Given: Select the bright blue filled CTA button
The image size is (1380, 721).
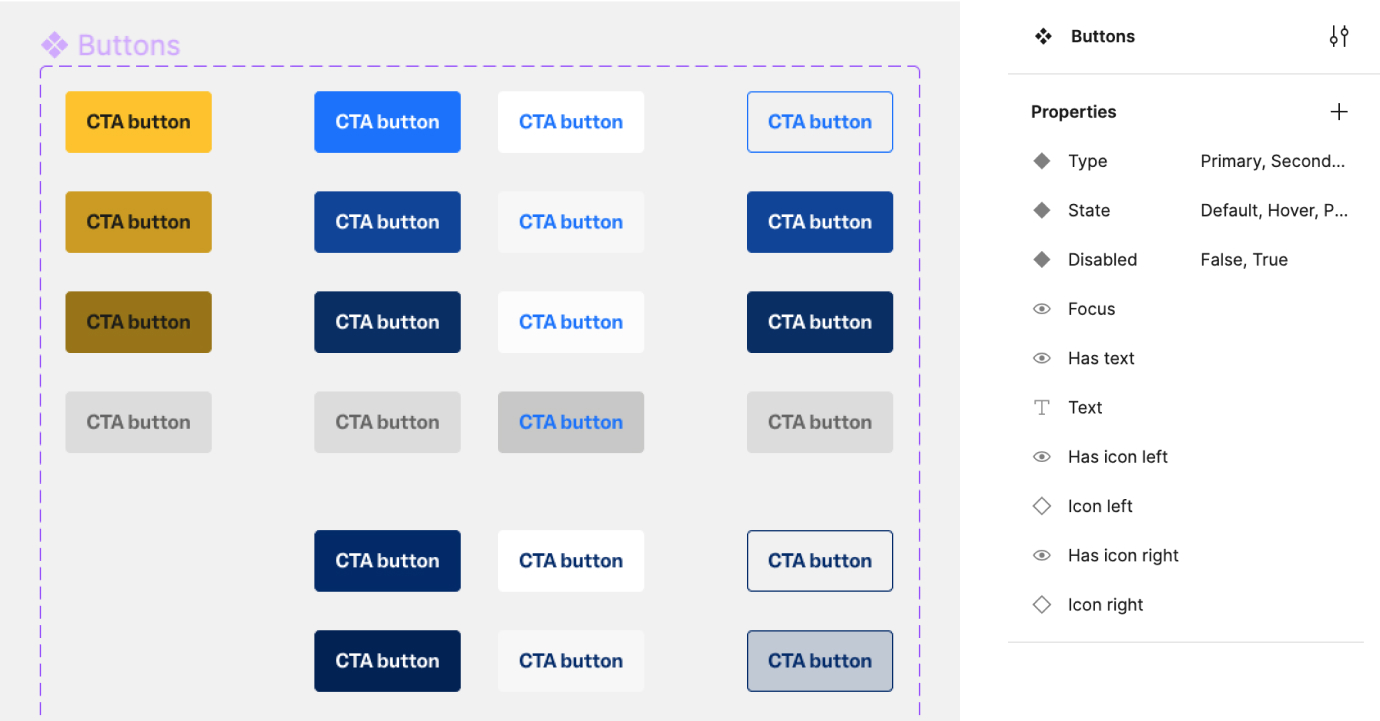Looking at the screenshot, I should coord(387,122).
